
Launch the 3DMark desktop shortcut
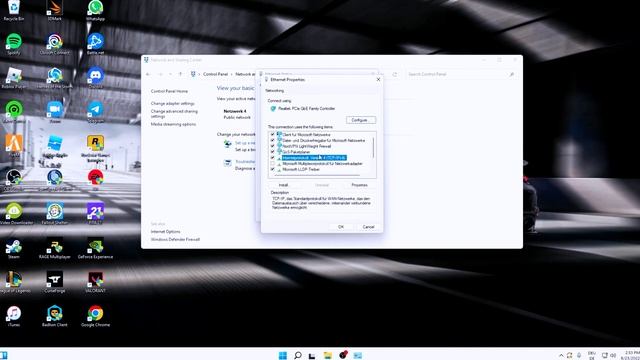[54, 10]
